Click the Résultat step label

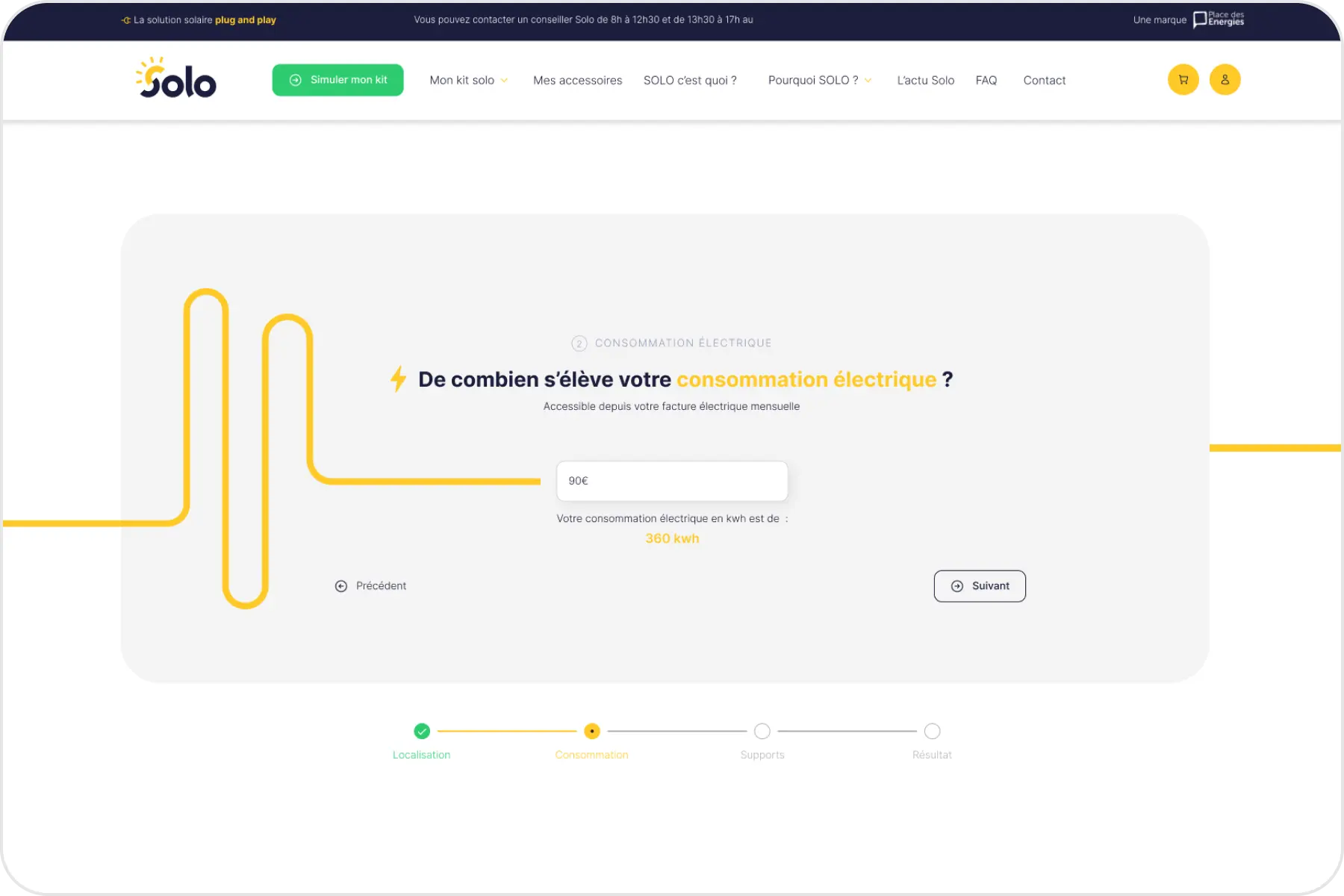coord(932,755)
